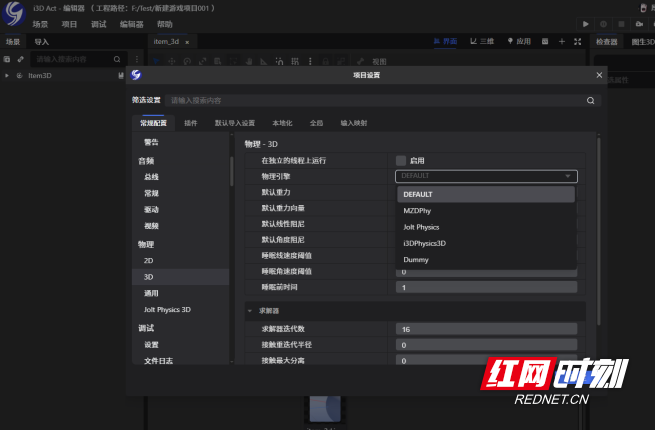Image resolution: width=655 pixels, height=430 pixels.
Task: Click the pause button in top toolbar
Action: point(603,24)
